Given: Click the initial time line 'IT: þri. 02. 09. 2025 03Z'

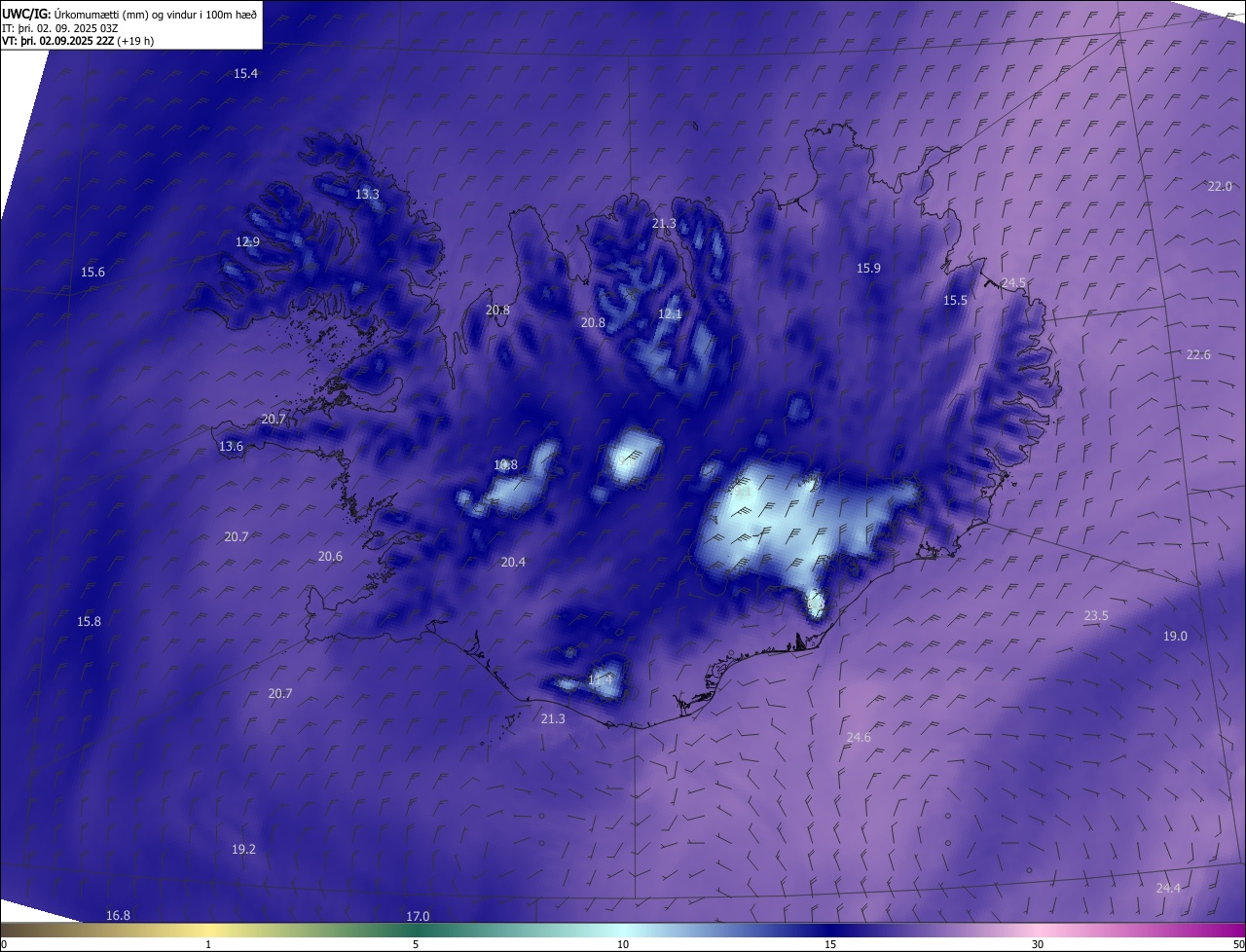Looking at the screenshot, I should click(60, 27).
